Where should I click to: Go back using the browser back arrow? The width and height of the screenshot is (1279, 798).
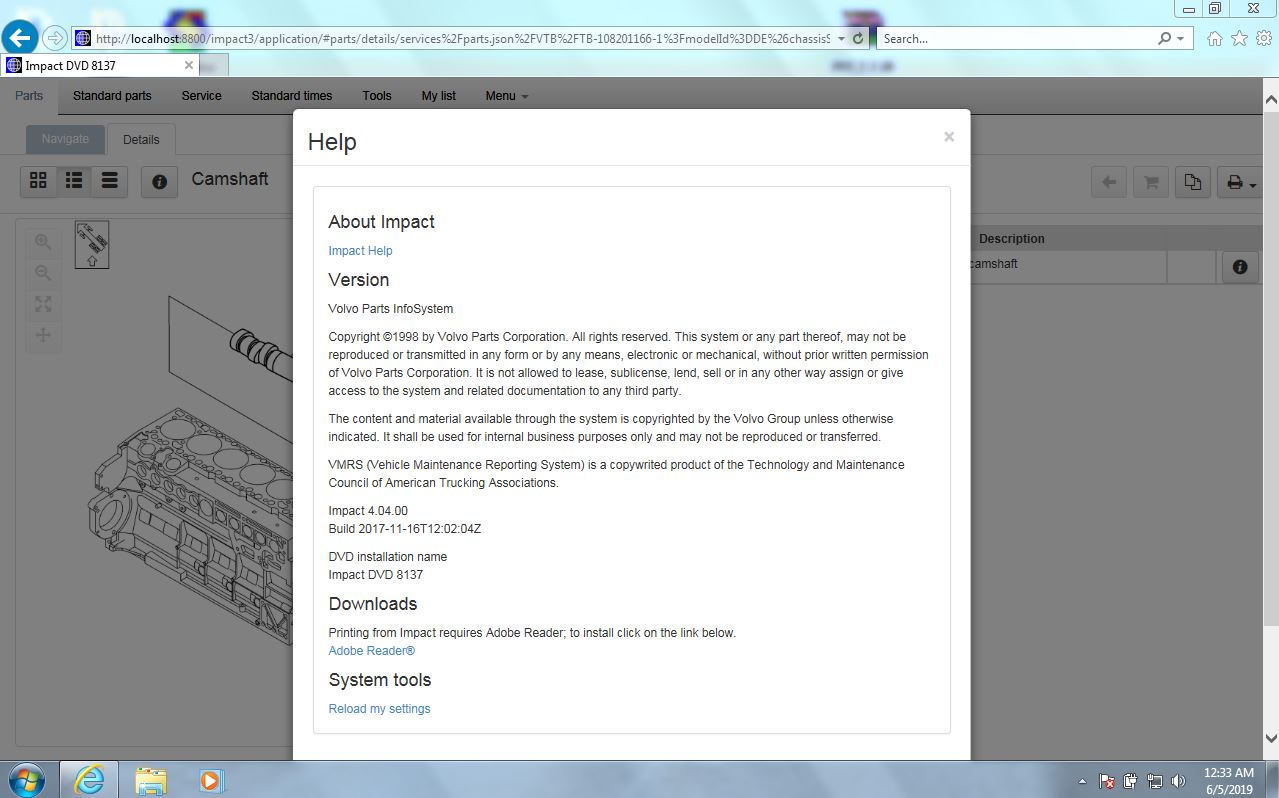[x=20, y=38]
